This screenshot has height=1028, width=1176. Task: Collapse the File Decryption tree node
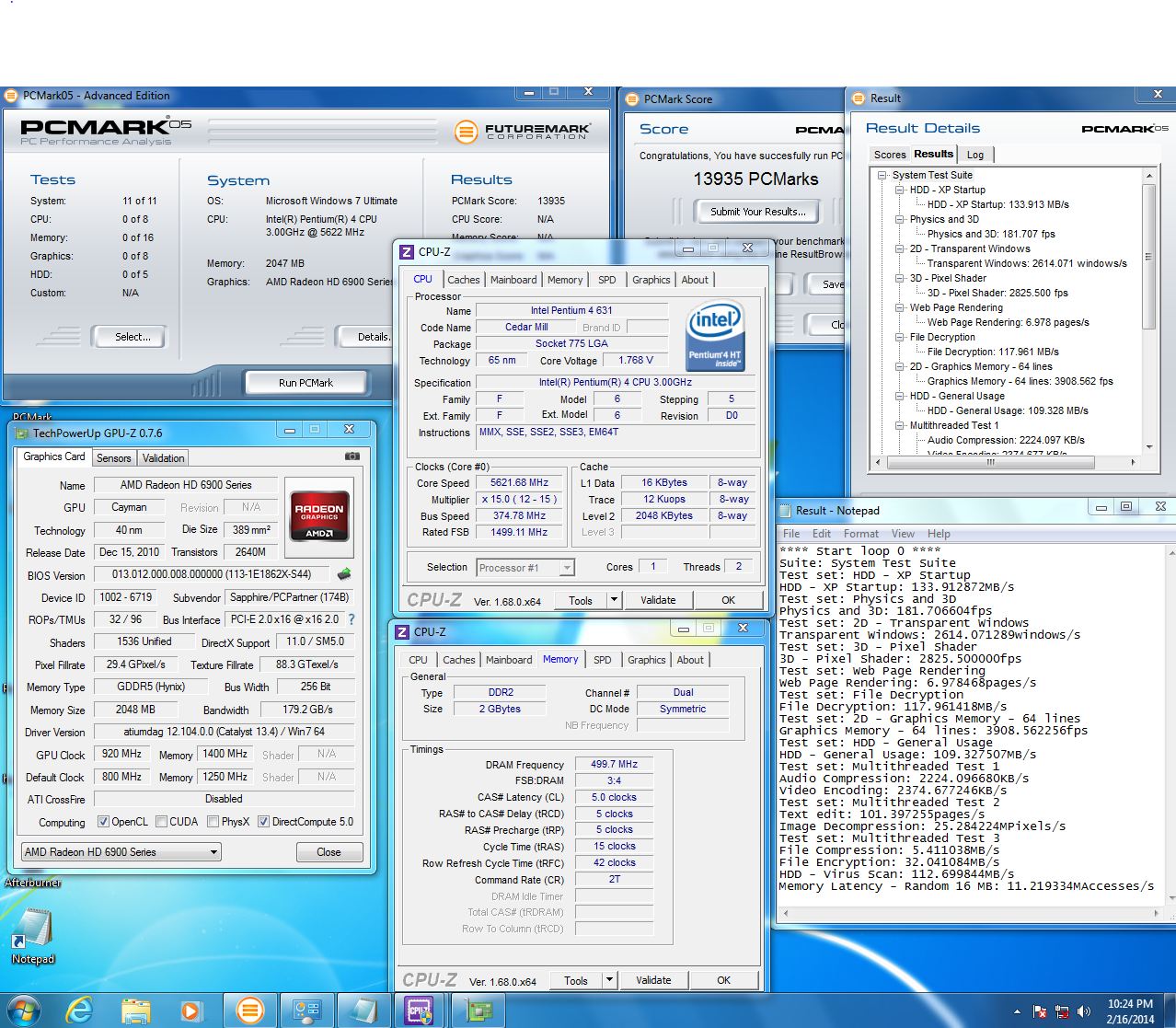[x=900, y=337]
